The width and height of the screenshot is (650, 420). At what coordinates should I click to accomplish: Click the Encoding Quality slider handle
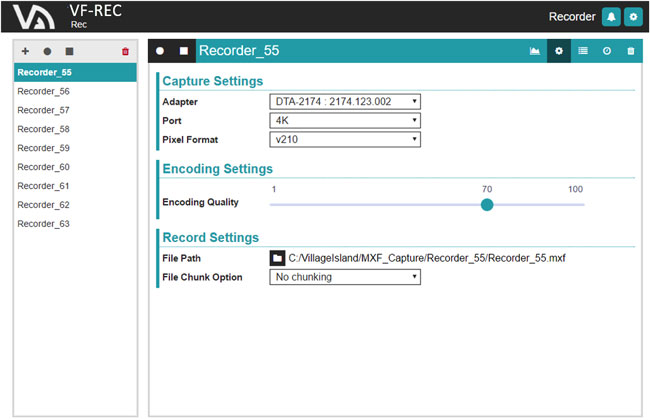coord(487,204)
